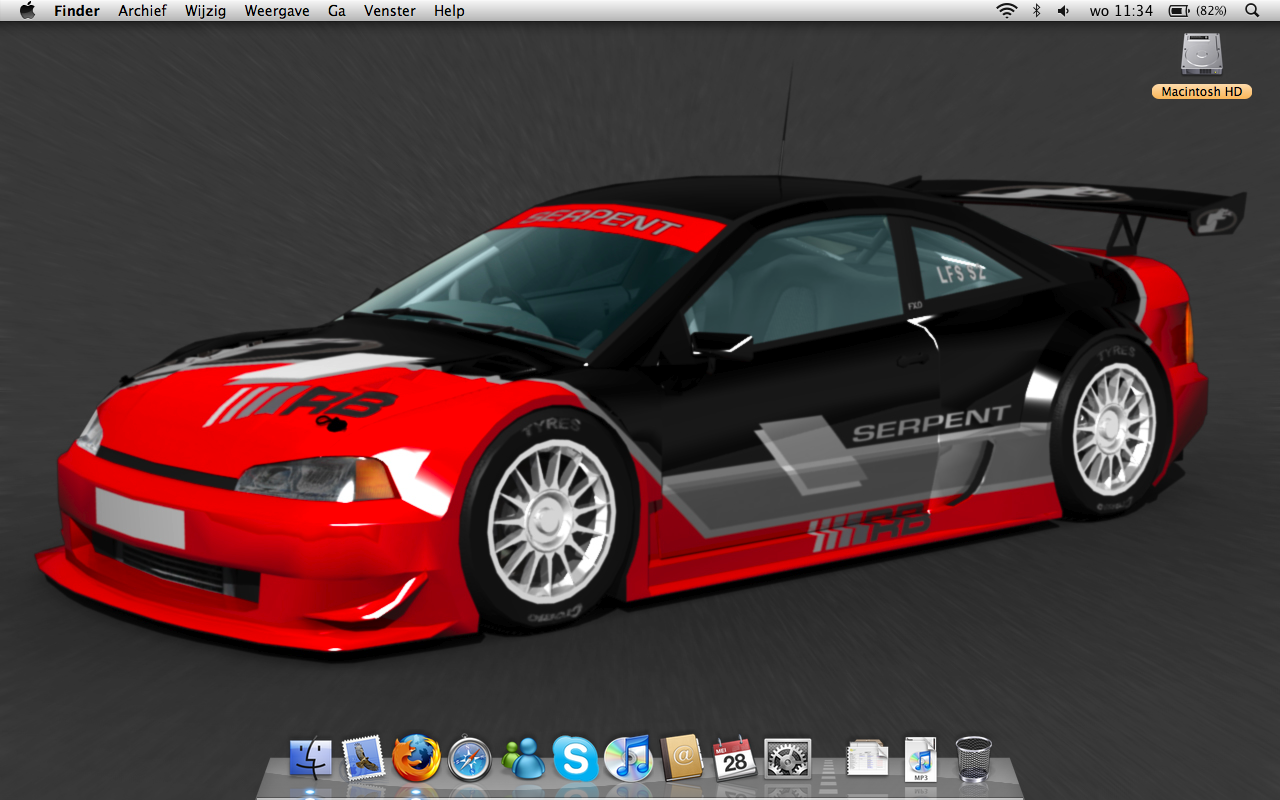This screenshot has height=800, width=1280.
Task: Open the Ga menu
Action: tap(337, 11)
